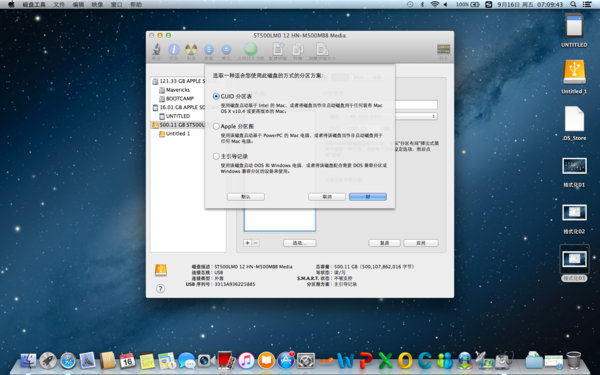
Task: Open the Log toolbar icon
Action: point(443,49)
